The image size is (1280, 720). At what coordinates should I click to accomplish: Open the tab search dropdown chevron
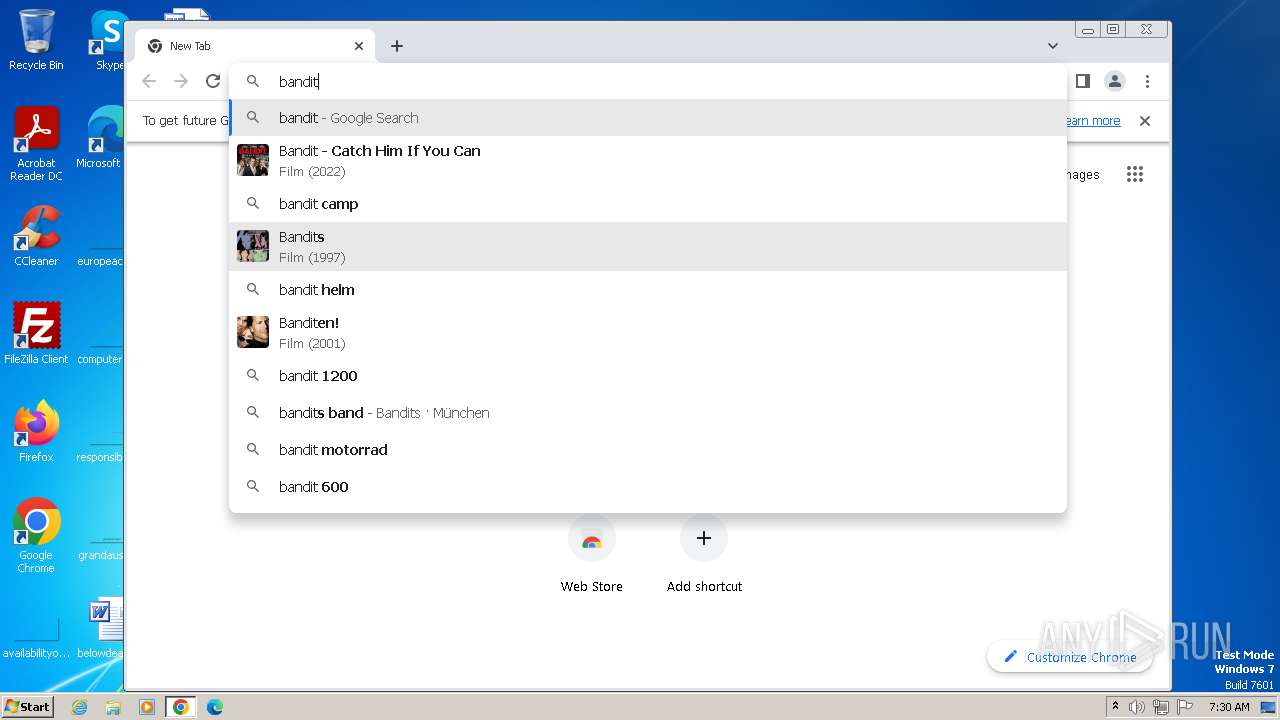pos(1053,46)
